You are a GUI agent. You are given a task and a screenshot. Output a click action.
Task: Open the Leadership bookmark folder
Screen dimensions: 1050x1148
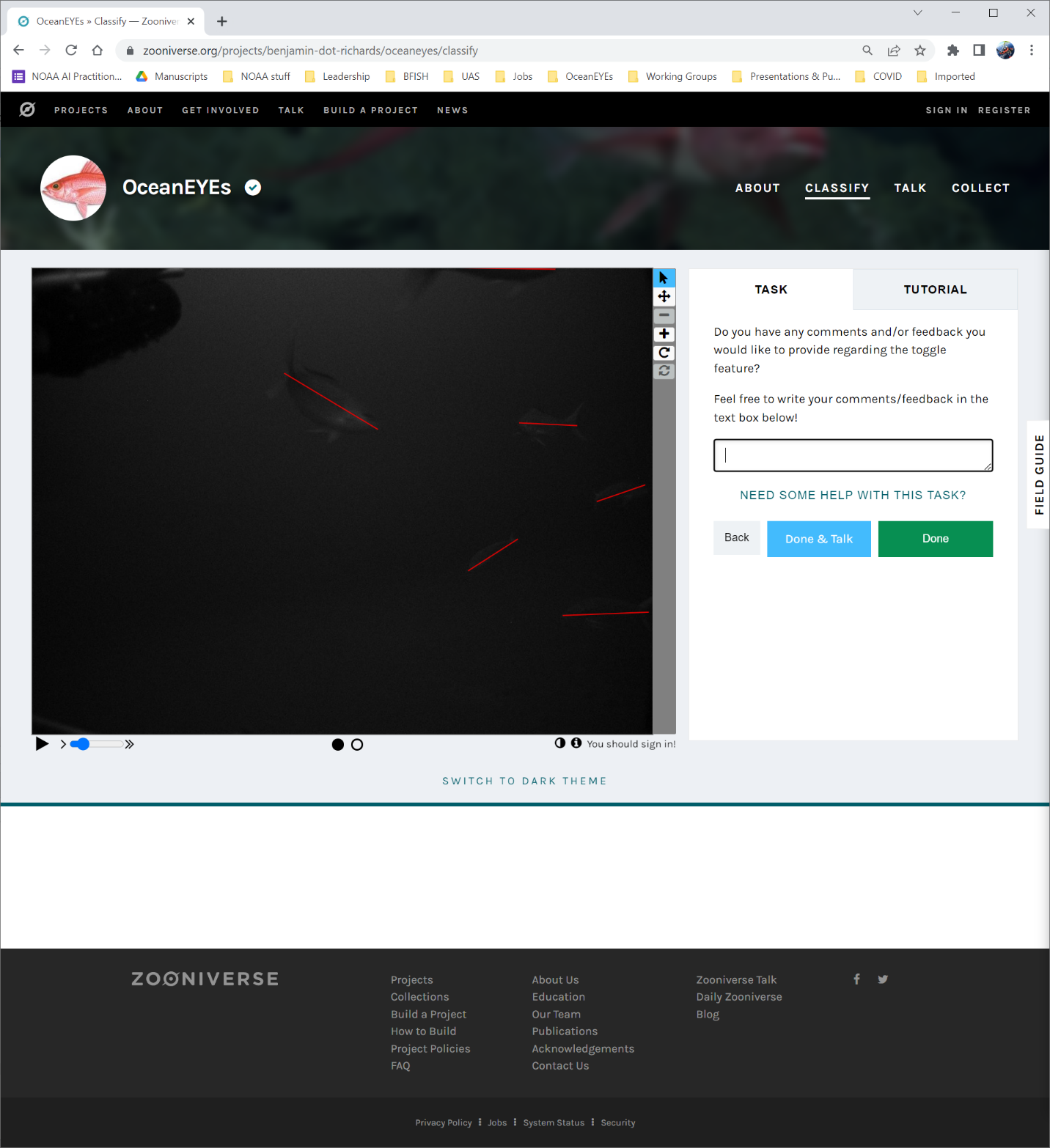[337, 76]
